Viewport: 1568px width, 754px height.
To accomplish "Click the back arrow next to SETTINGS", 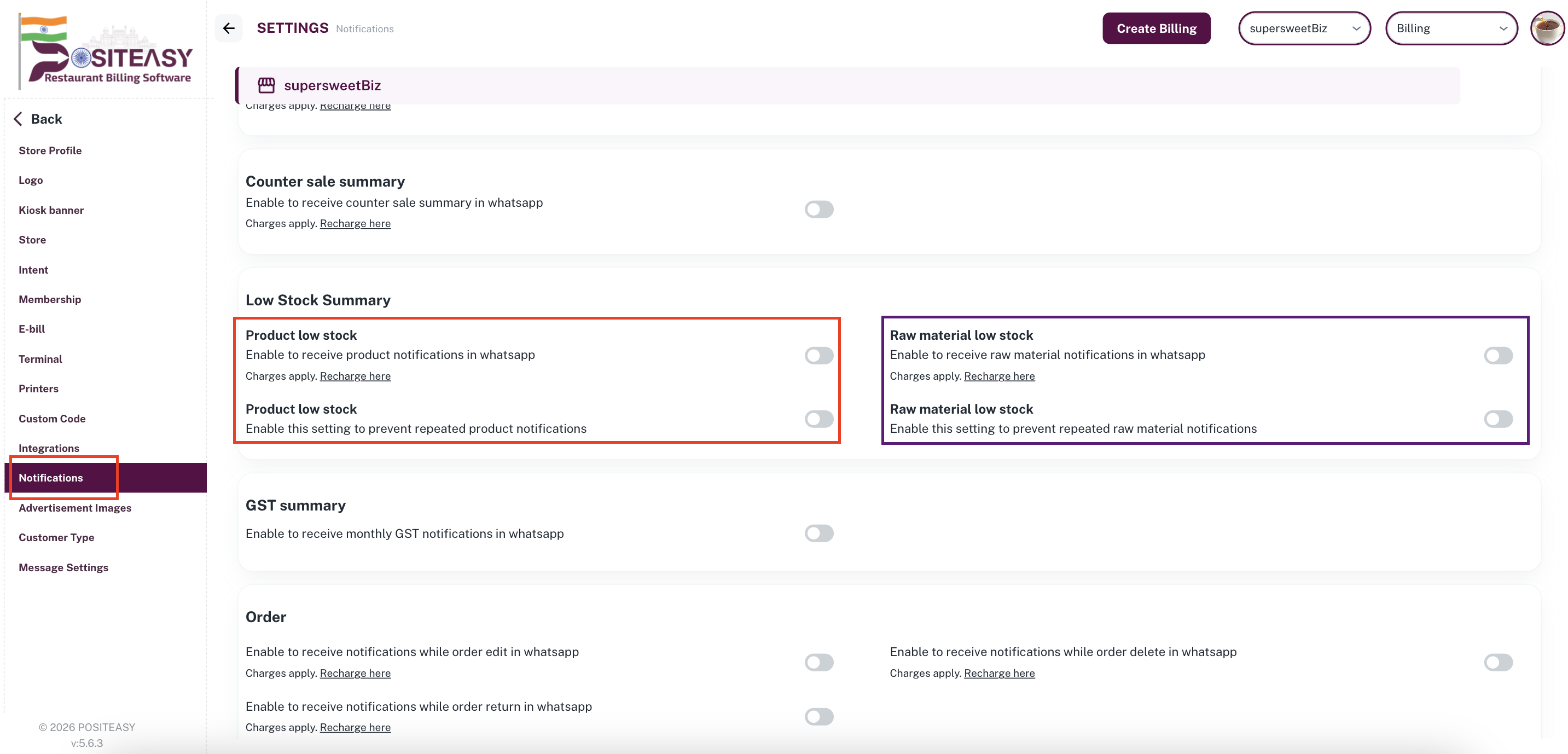I will [x=228, y=28].
